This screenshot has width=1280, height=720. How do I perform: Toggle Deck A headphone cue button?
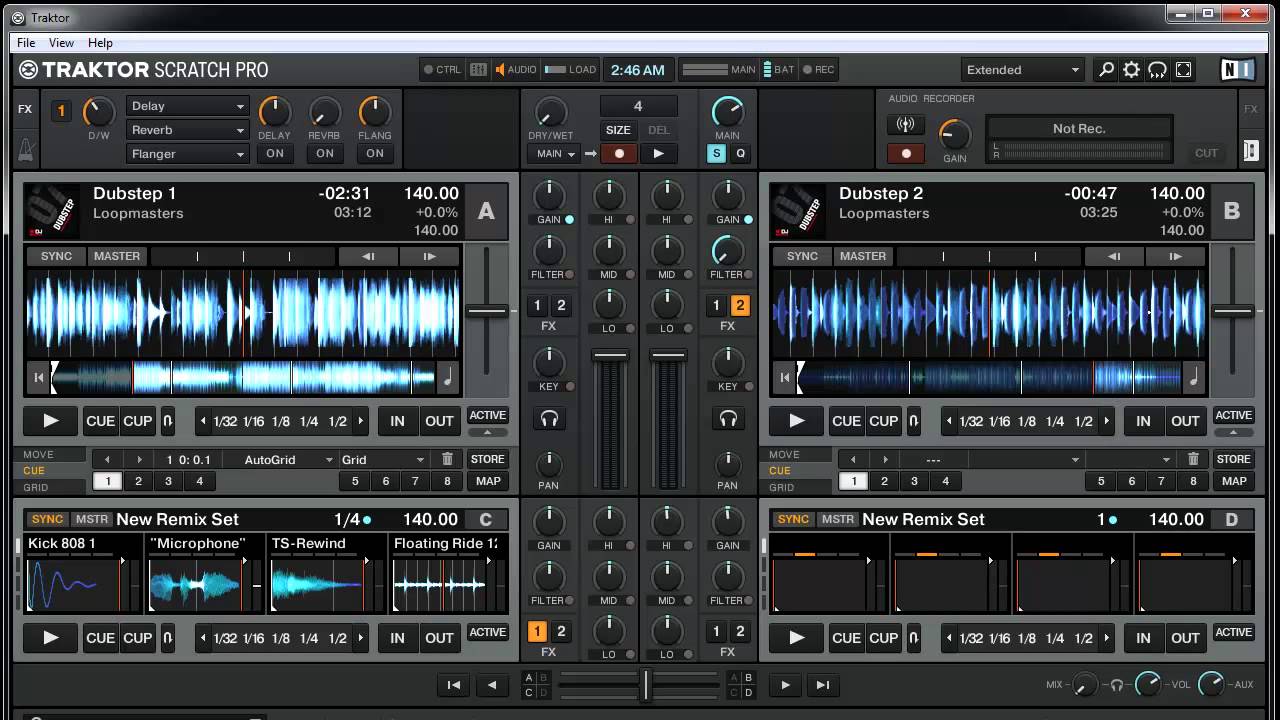pyautogui.click(x=549, y=419)
